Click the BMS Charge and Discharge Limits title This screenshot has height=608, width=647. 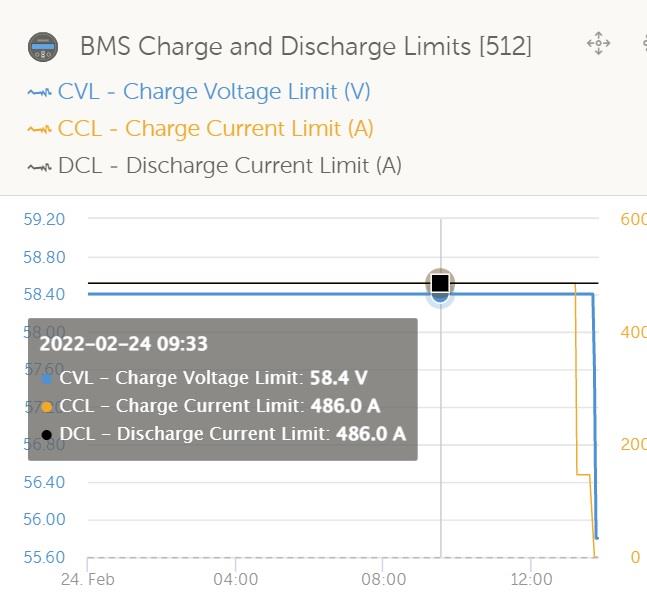pyautogui.click(x=306, y=46)
